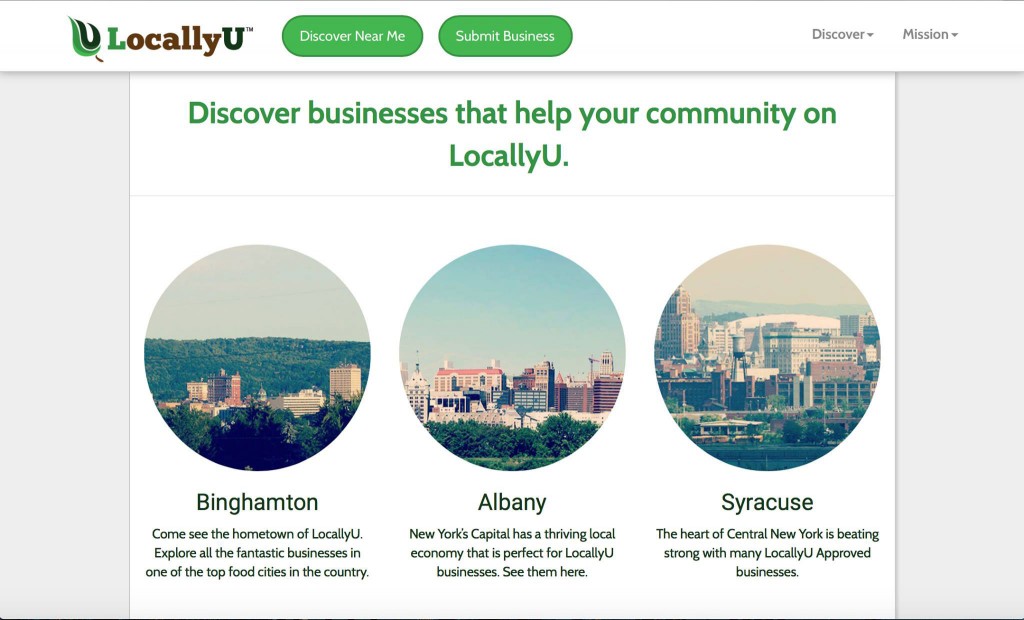Click the caret arrow beside Discover
The height and width of the screenshot is (620, 1024).
(870, 35)
